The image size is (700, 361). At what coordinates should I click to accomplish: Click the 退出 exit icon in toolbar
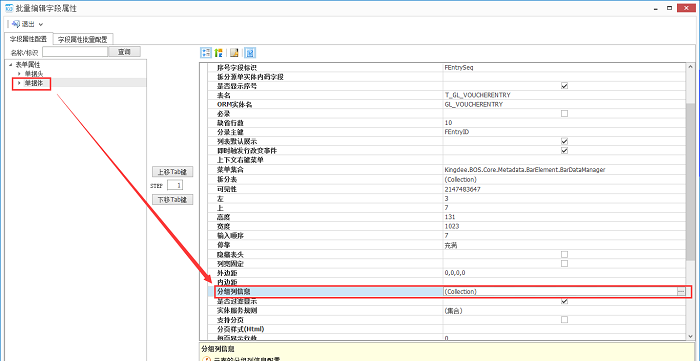[x=16, y=24]
